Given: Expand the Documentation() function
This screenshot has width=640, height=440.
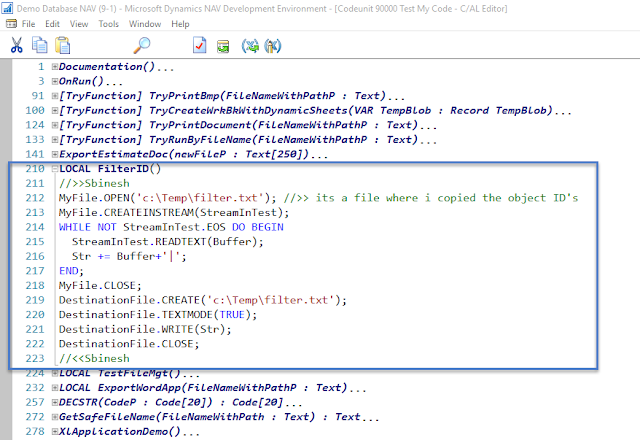Looking at the screenshot, I should pos(55,67).
